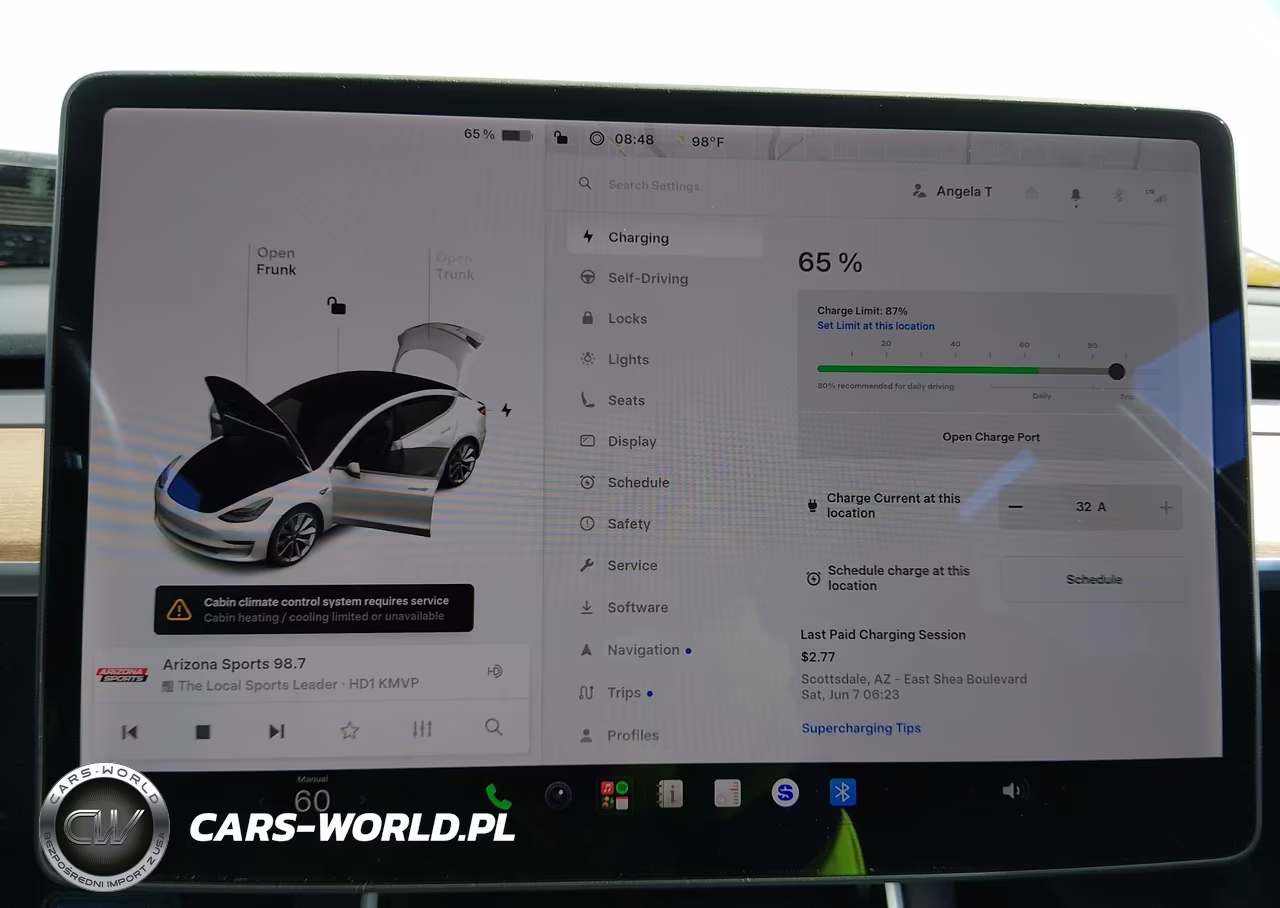Screen dimensions: 1280x908
Task: Tap the 08:48 clock
Action: tap(634, 139)
